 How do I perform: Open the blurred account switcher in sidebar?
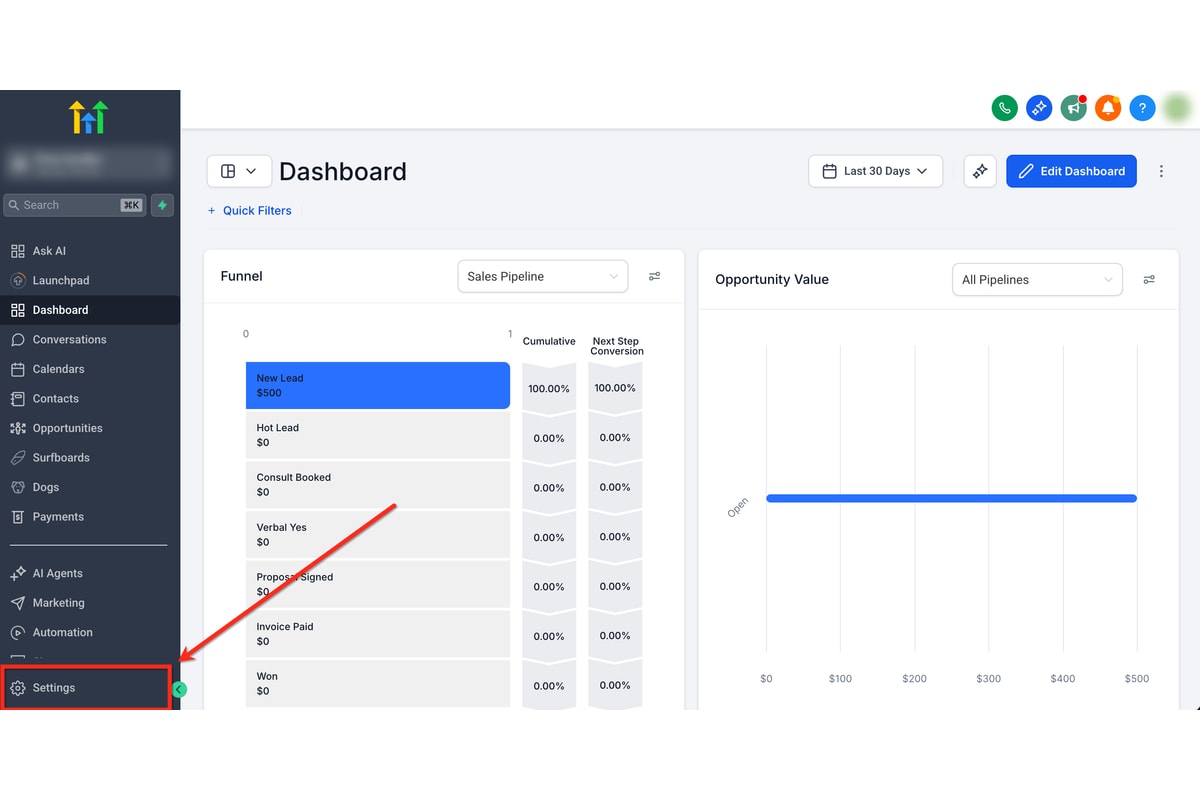(x=88, y=163)
